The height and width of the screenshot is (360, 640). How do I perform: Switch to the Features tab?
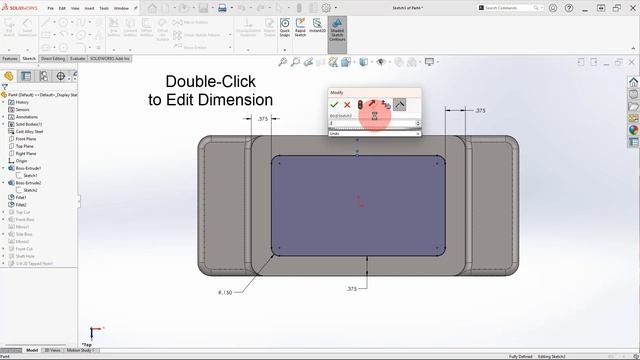[10, 59]
